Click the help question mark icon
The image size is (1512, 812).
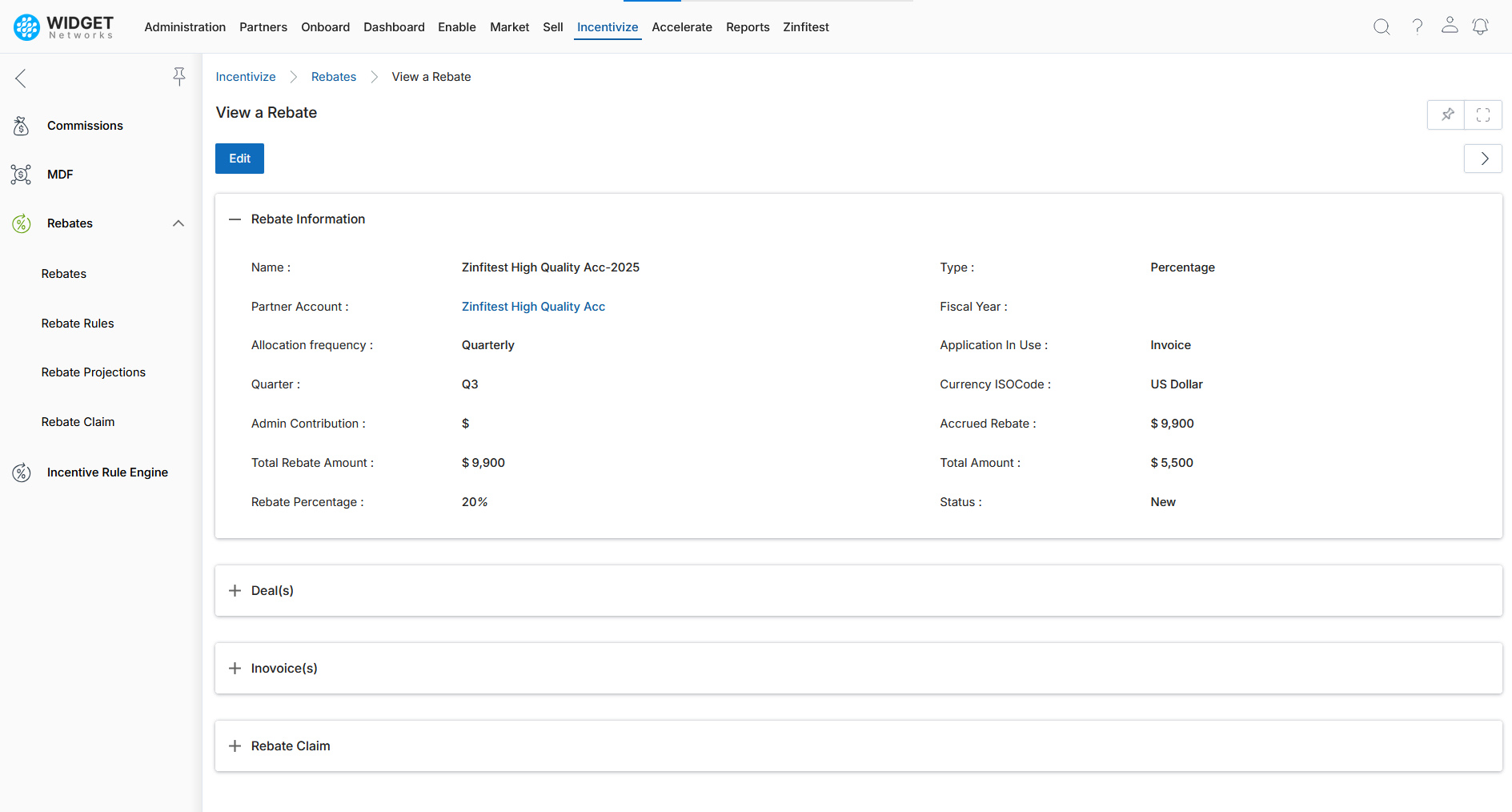coord(1417,27)
